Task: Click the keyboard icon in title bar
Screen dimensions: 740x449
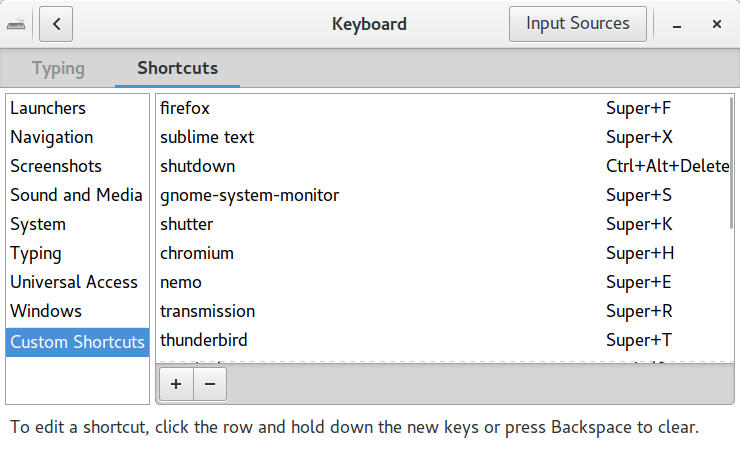Action: coord(16,24)
